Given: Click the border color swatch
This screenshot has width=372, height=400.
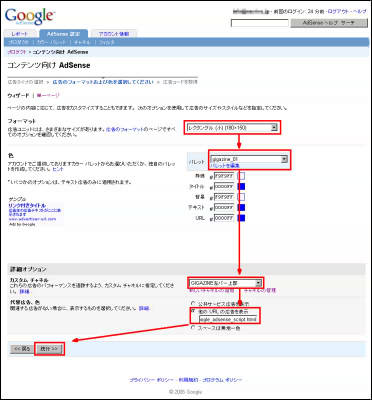Looking at the screenshot, I should (241, 176).
